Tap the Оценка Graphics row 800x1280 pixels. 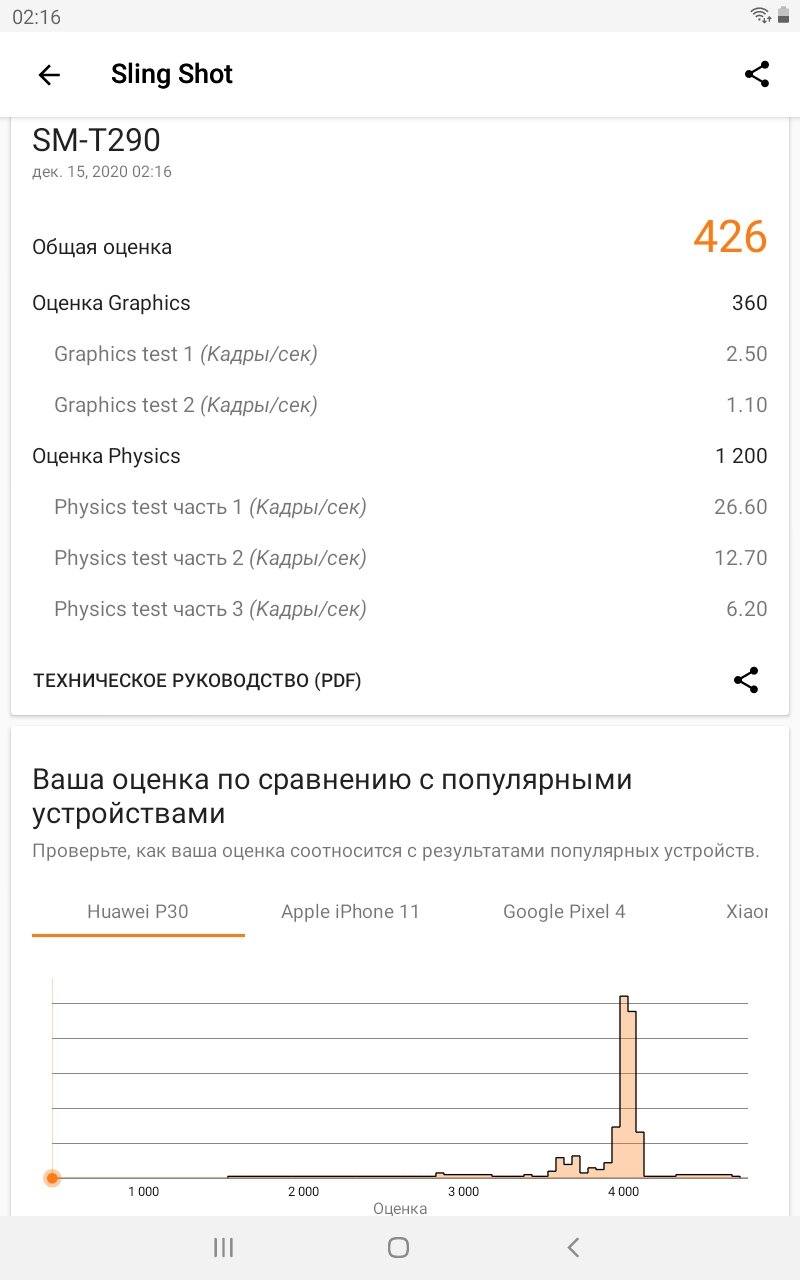tap(400, 303)
